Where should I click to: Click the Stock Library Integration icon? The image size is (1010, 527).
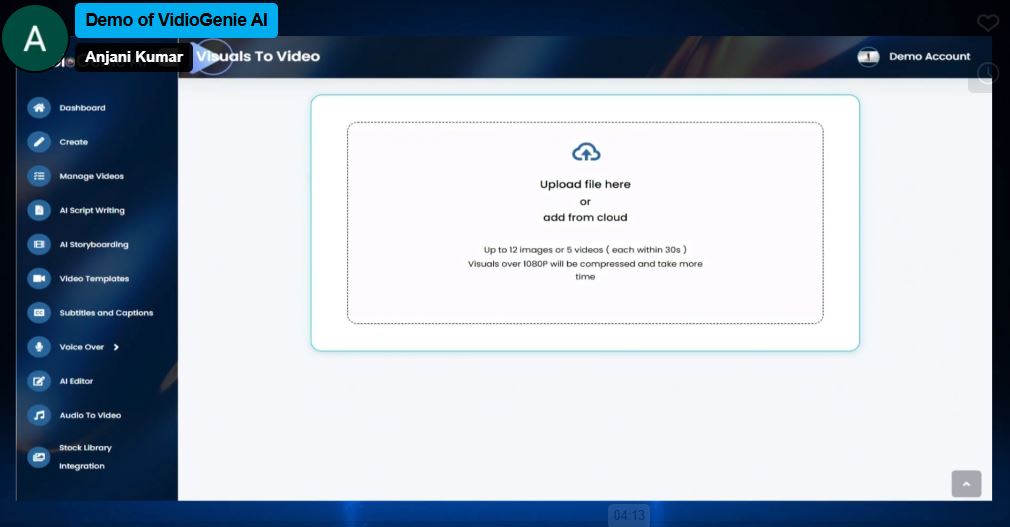click(39, 457)
